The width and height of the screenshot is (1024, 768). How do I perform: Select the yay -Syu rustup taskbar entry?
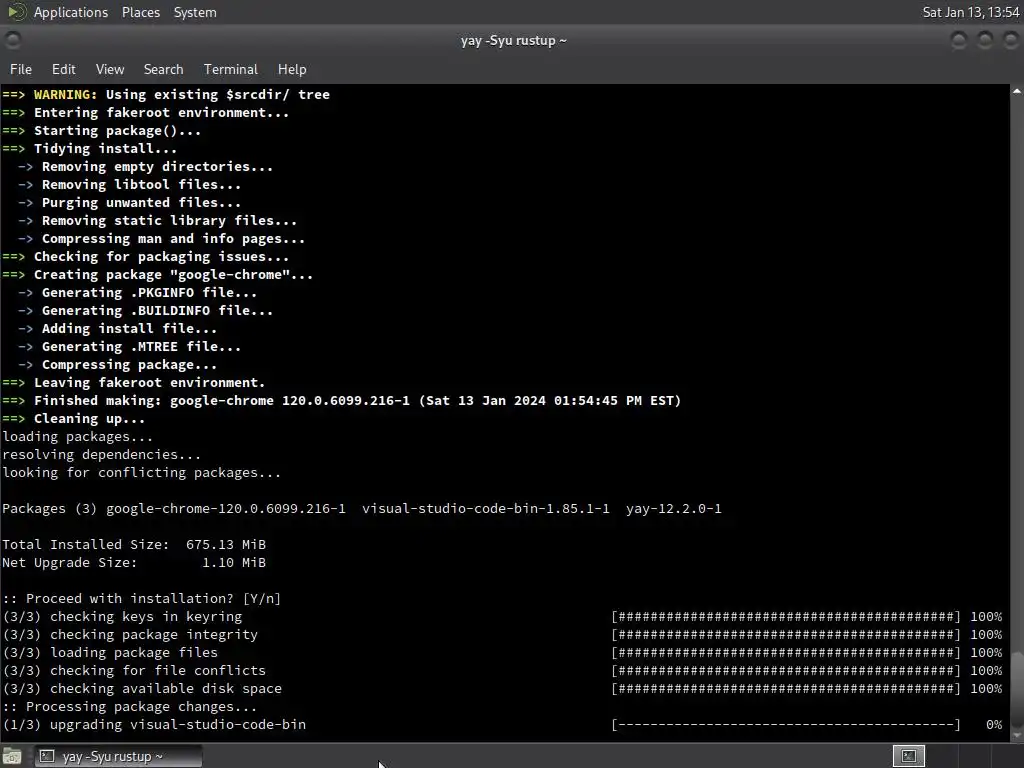tap(118, 756)
